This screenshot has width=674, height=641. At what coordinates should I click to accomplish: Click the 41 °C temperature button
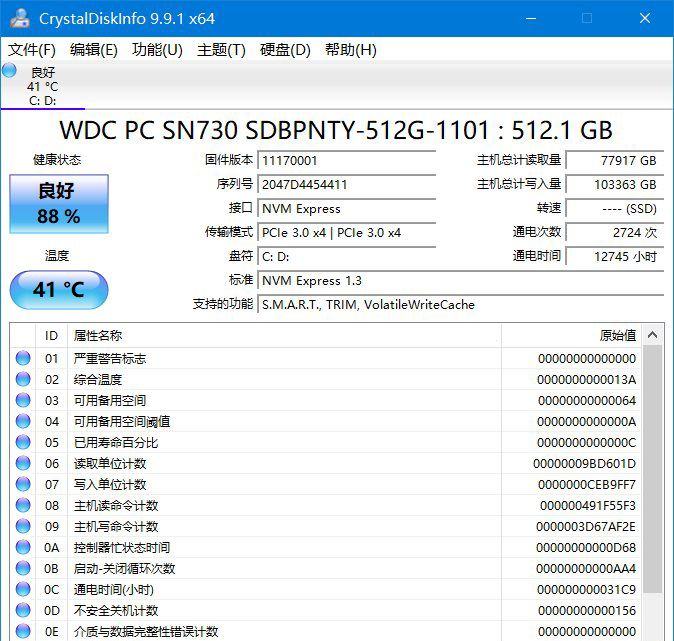[59, 290]
